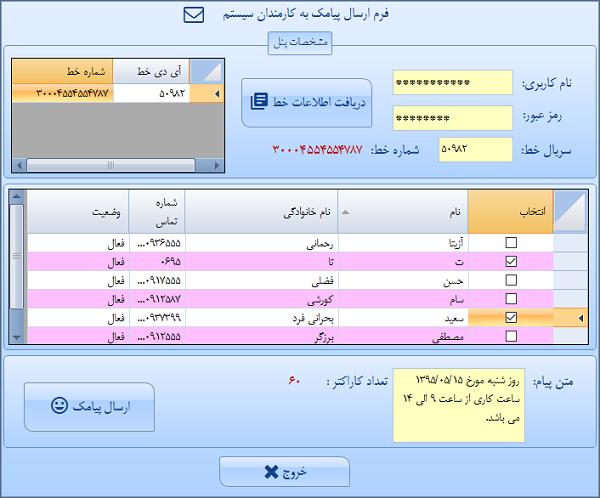Check the selection box for آزیتا
The width and height of the screenshot is (600, 498).
511,242
